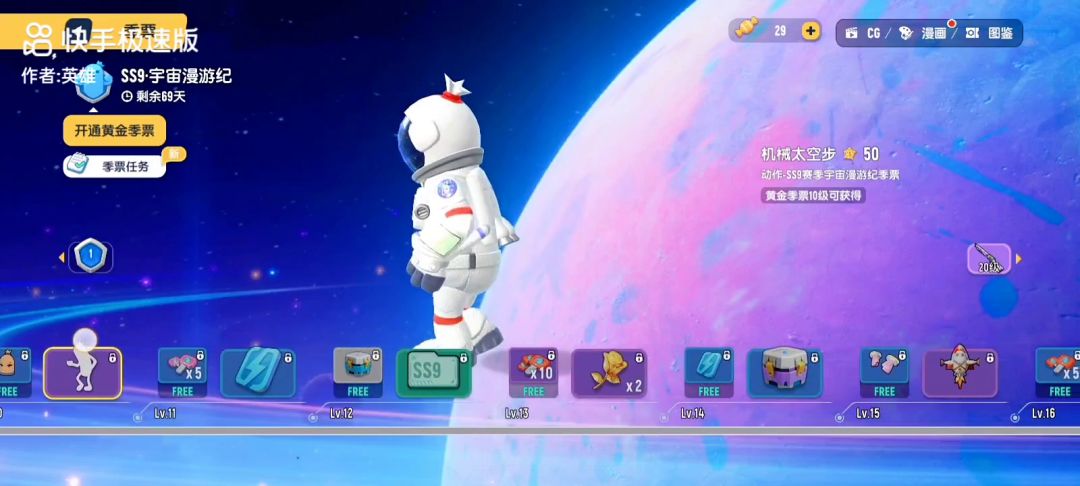
Task: Select Lv.14 free lightning card reward
Action: click(x=709, y=372)
